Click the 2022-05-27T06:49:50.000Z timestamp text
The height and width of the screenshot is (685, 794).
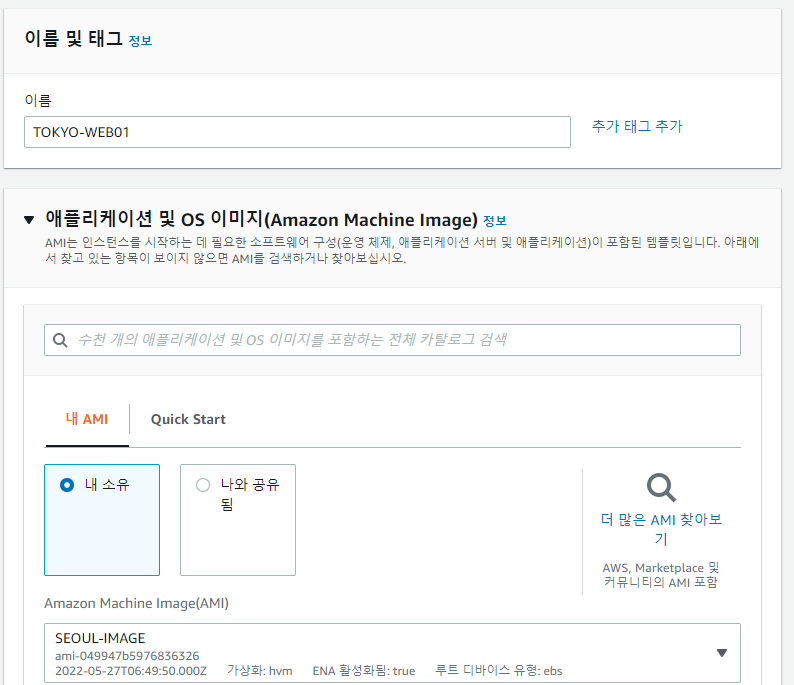131,671
